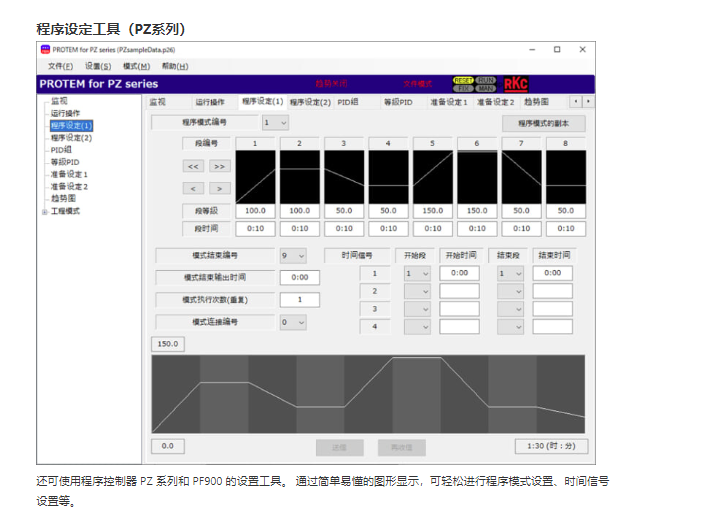Edit segment 5 level value 150.0
702x520 pixels.
[432, 211]
